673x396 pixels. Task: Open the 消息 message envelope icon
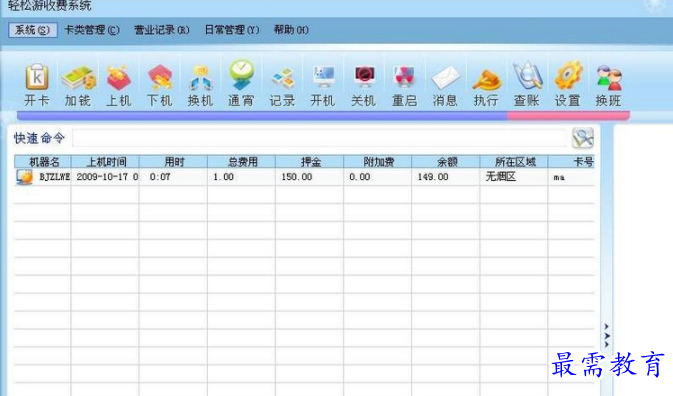coord(446,78)
